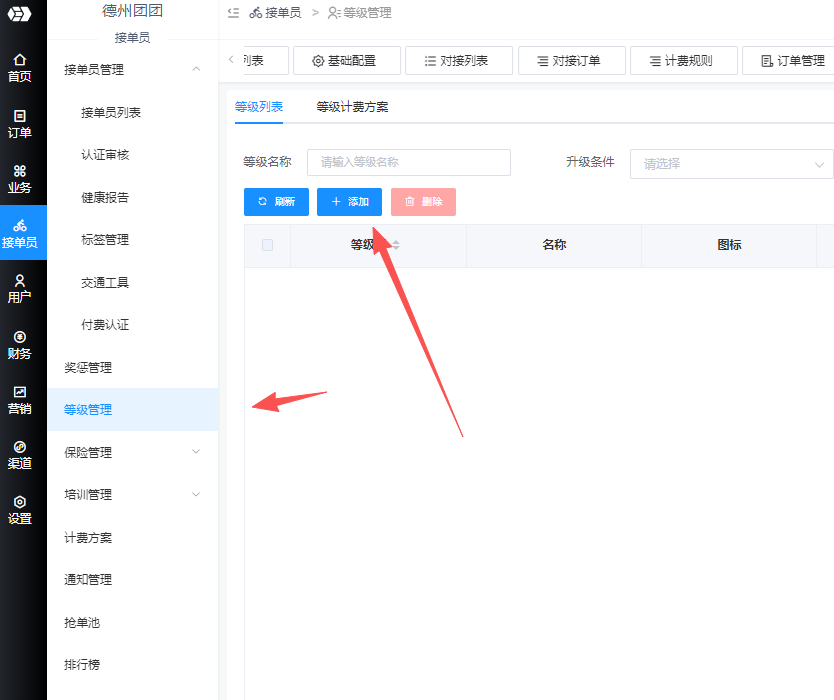Click the 营销 marketing sidebar icon
This screenshot has width=834, height=700.
pos(20,399)
